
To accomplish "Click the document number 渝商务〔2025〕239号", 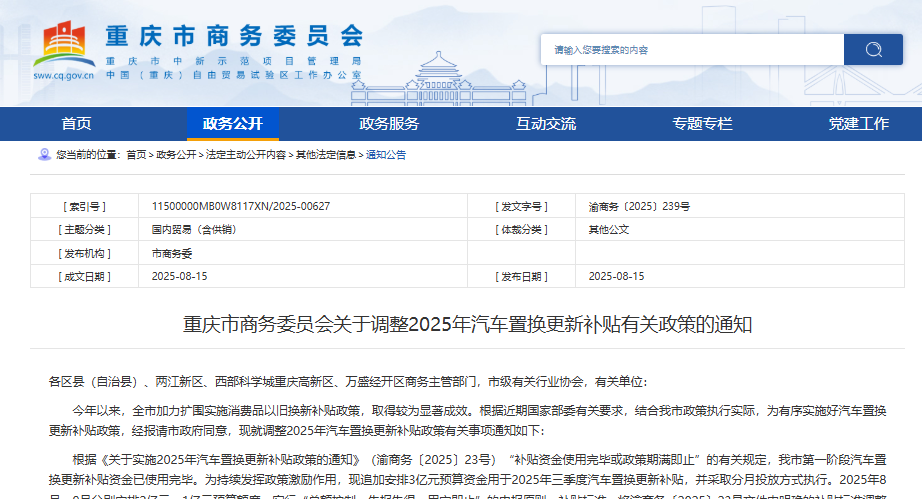I will pyautogui.click(x=639, y=206).
